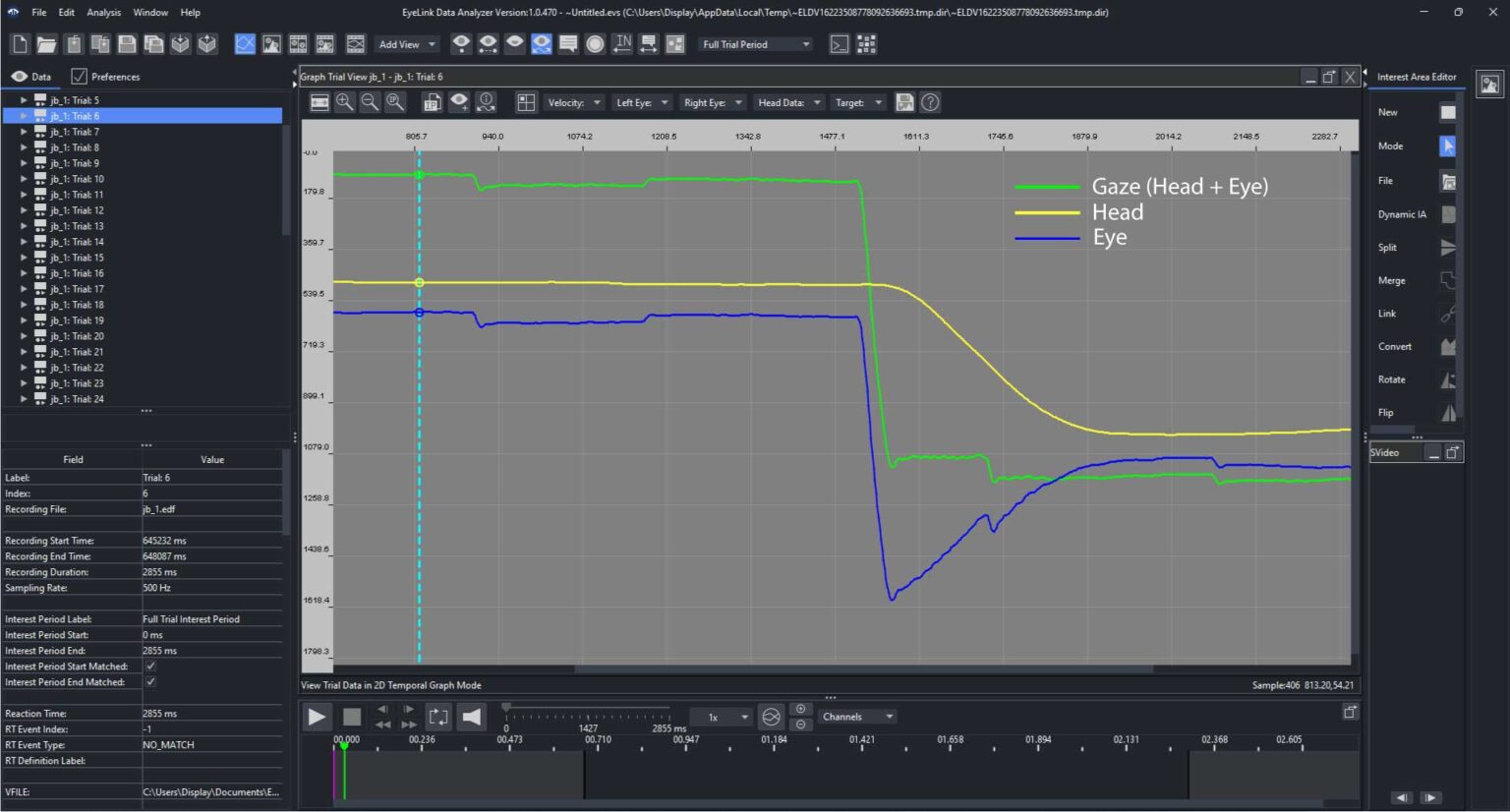1510x812 pixels.
Task: Open the Full Trial Period dropdown
Action: (x=756, y=44)
